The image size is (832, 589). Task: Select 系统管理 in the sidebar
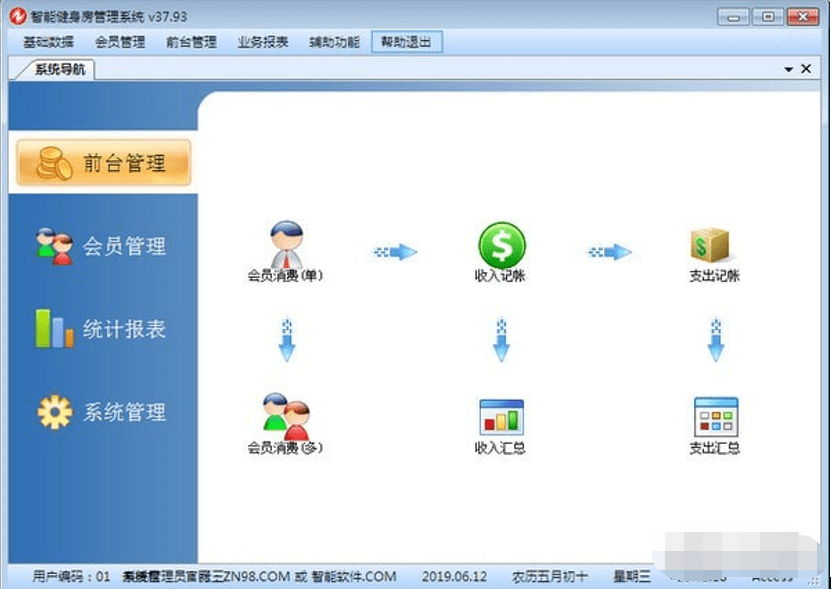tap(102, 412)
